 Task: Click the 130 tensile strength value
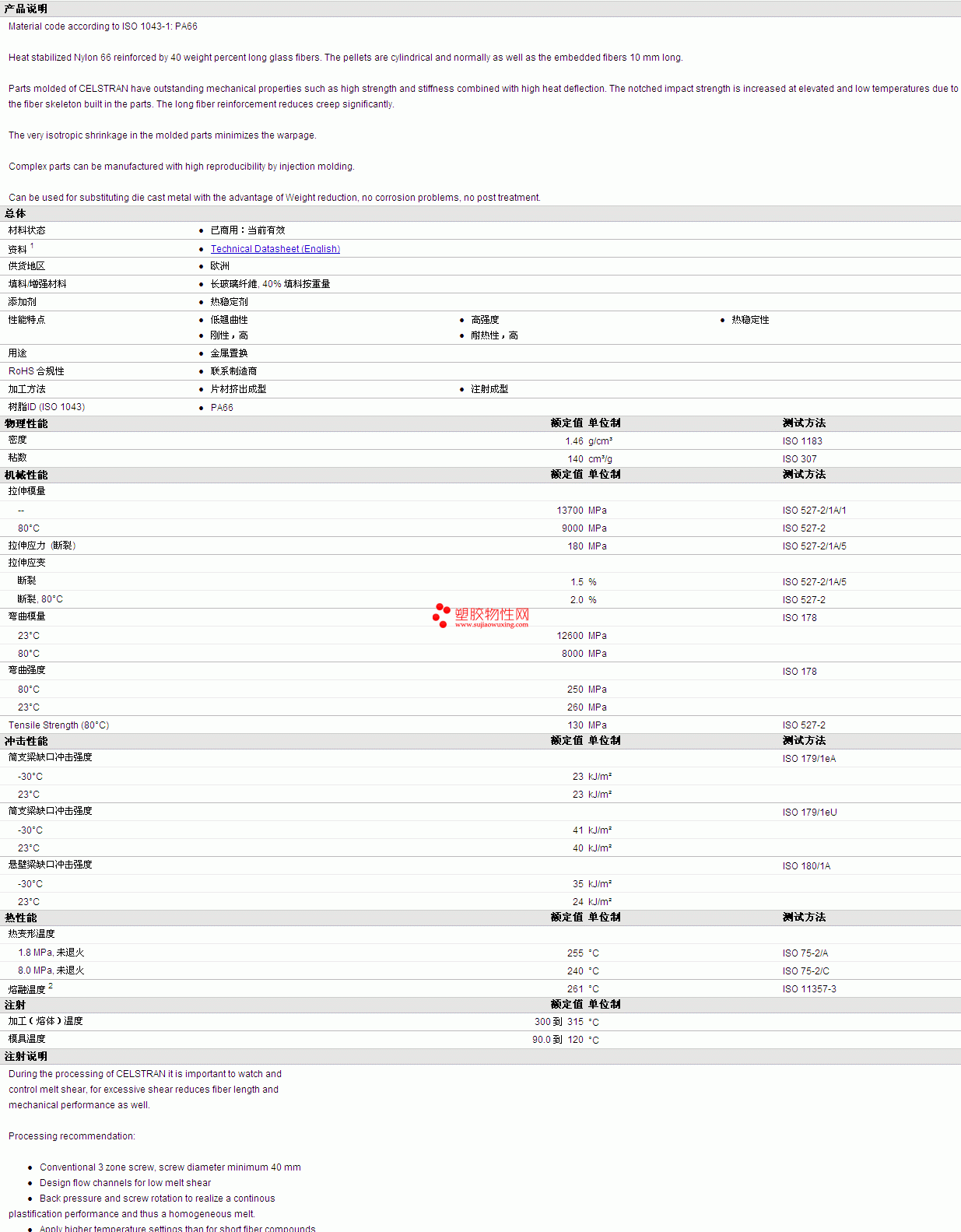click(x=576, y=725)
